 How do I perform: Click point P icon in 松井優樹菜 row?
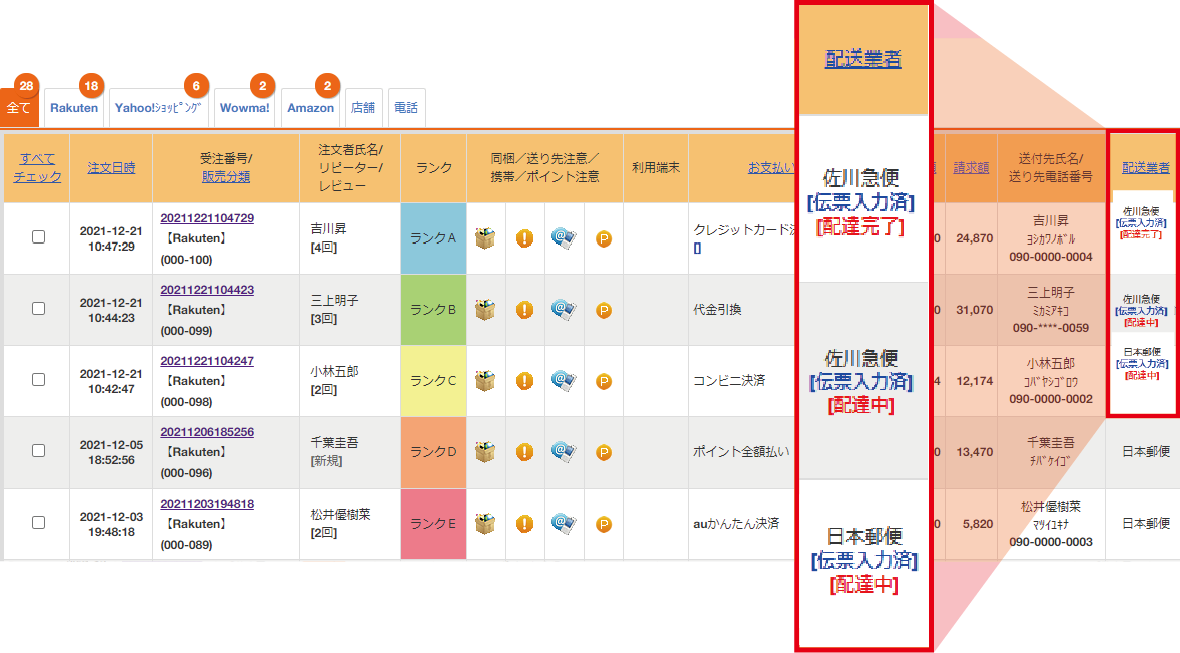(x=604, y=524)
